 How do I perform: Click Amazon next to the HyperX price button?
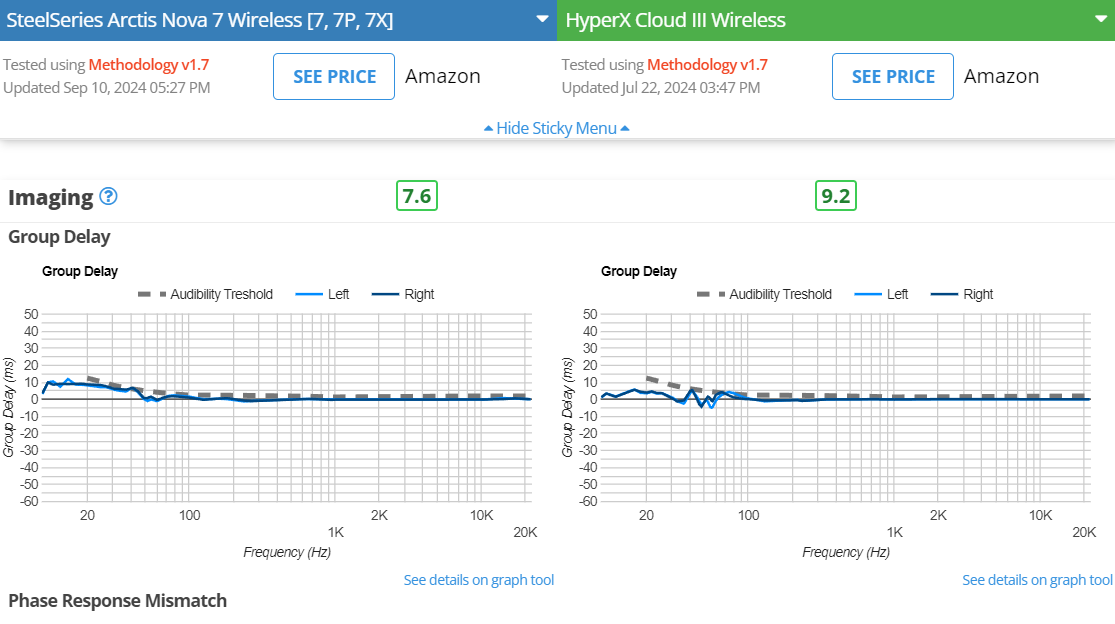click(x=1001, y=76)
